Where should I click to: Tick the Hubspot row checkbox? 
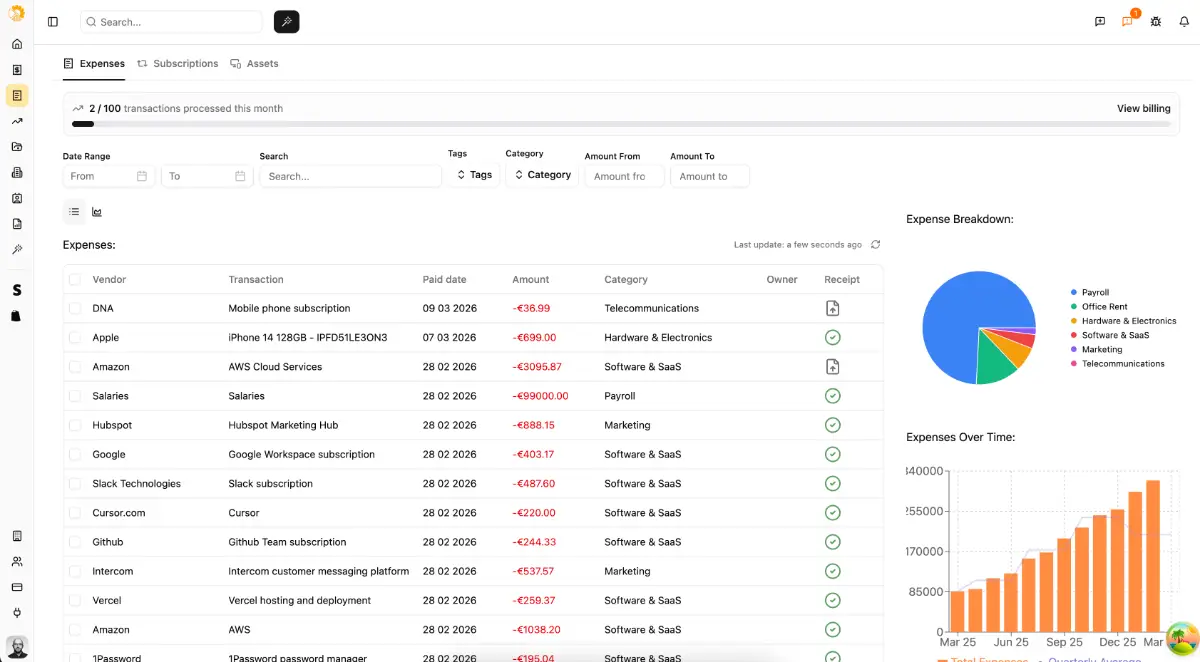coord(75,425)
